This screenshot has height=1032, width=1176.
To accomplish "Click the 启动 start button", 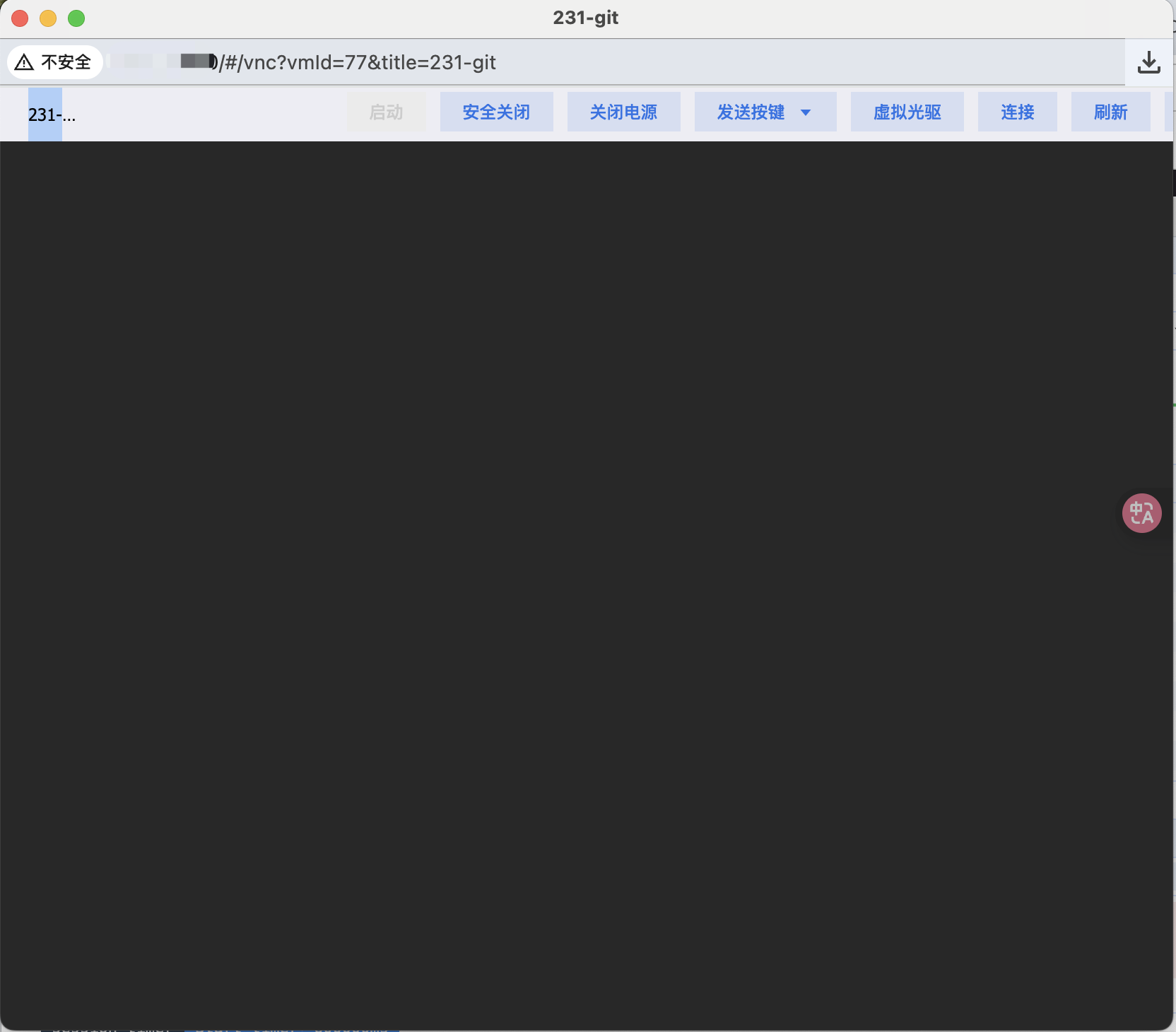I will point(386,112).
